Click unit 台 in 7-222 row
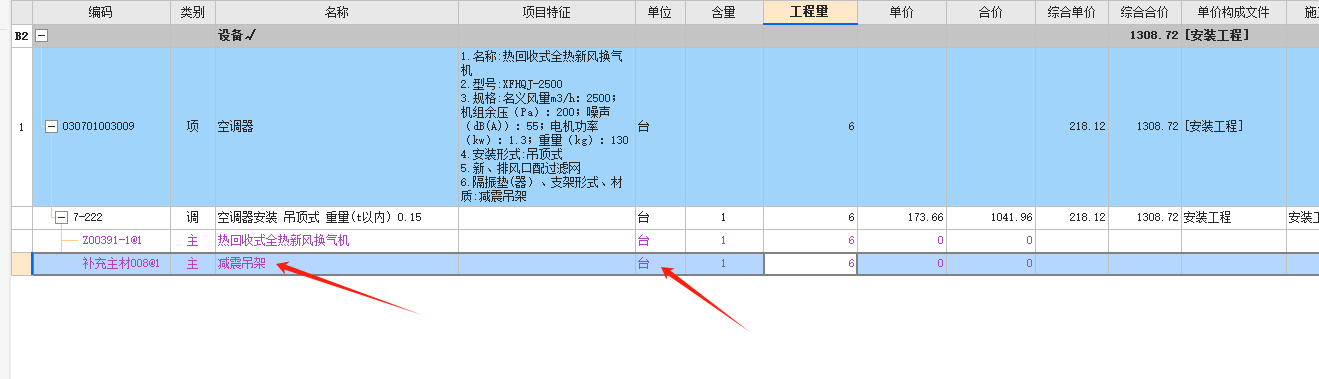Screen dimensions: 1319x379 coord(660,218)
